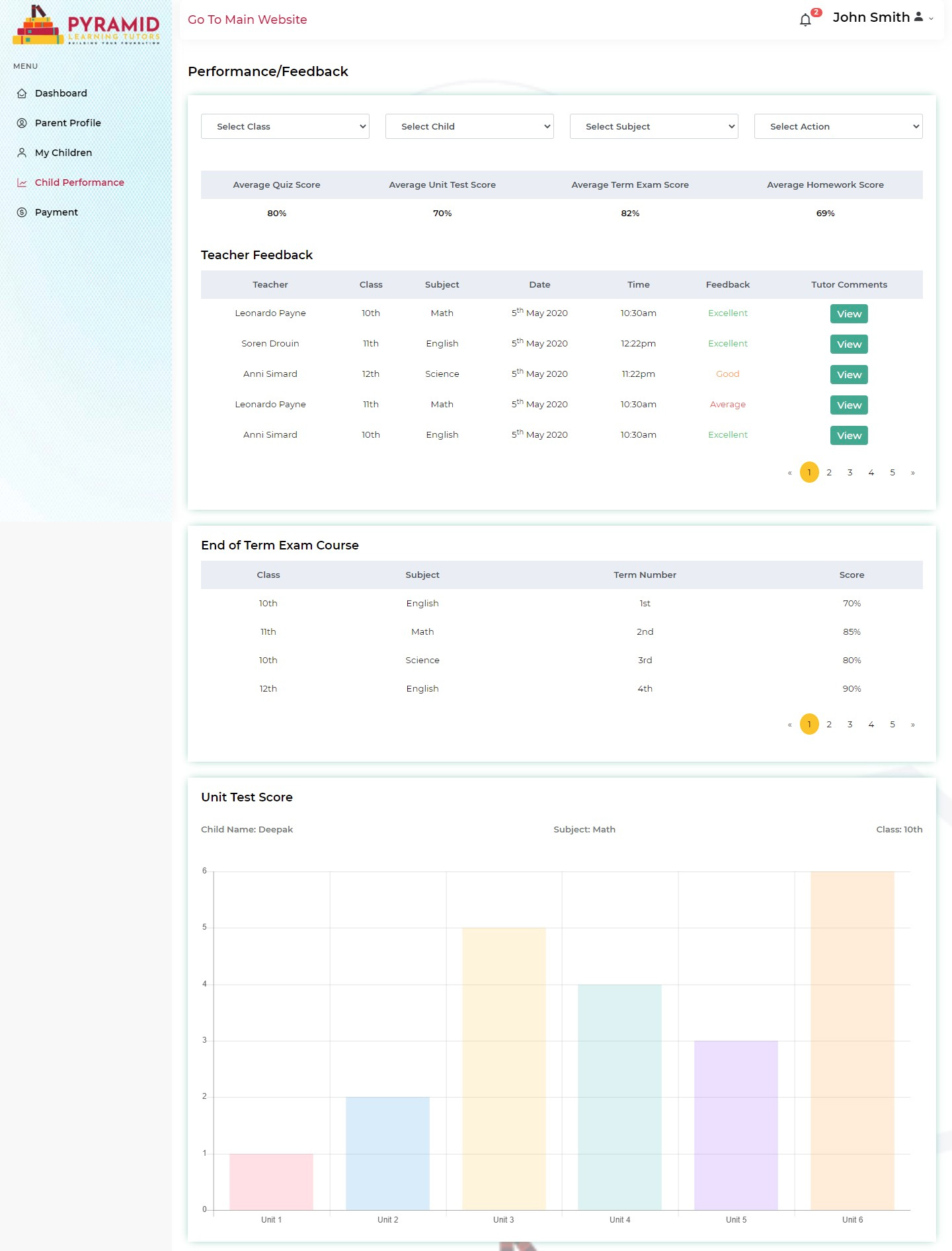Screen dimensions: 952x1251
Task: Click the orange Good feedback label
Action: tap(728, 374)
